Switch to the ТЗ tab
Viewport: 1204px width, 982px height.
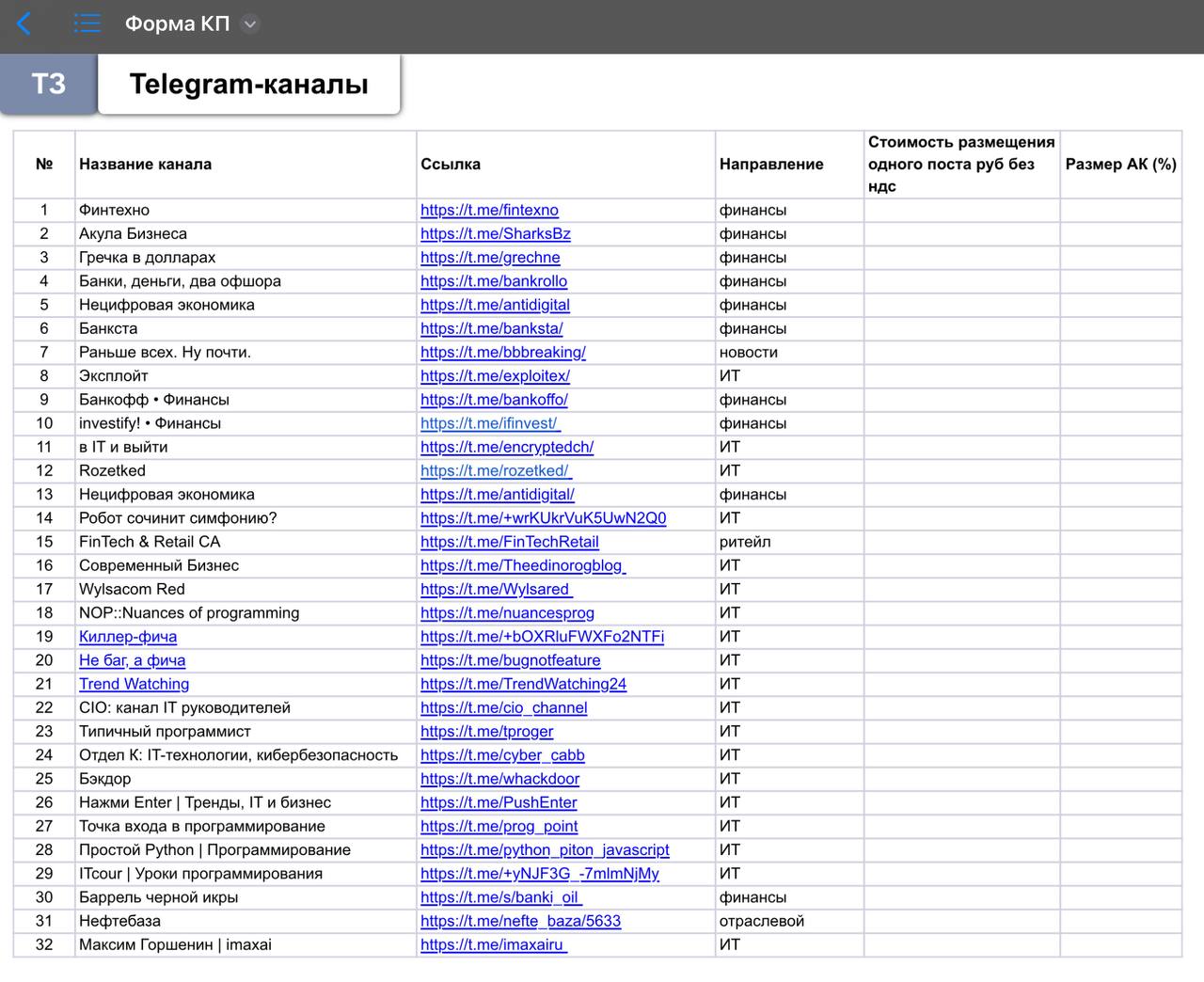tap(48, 84)
